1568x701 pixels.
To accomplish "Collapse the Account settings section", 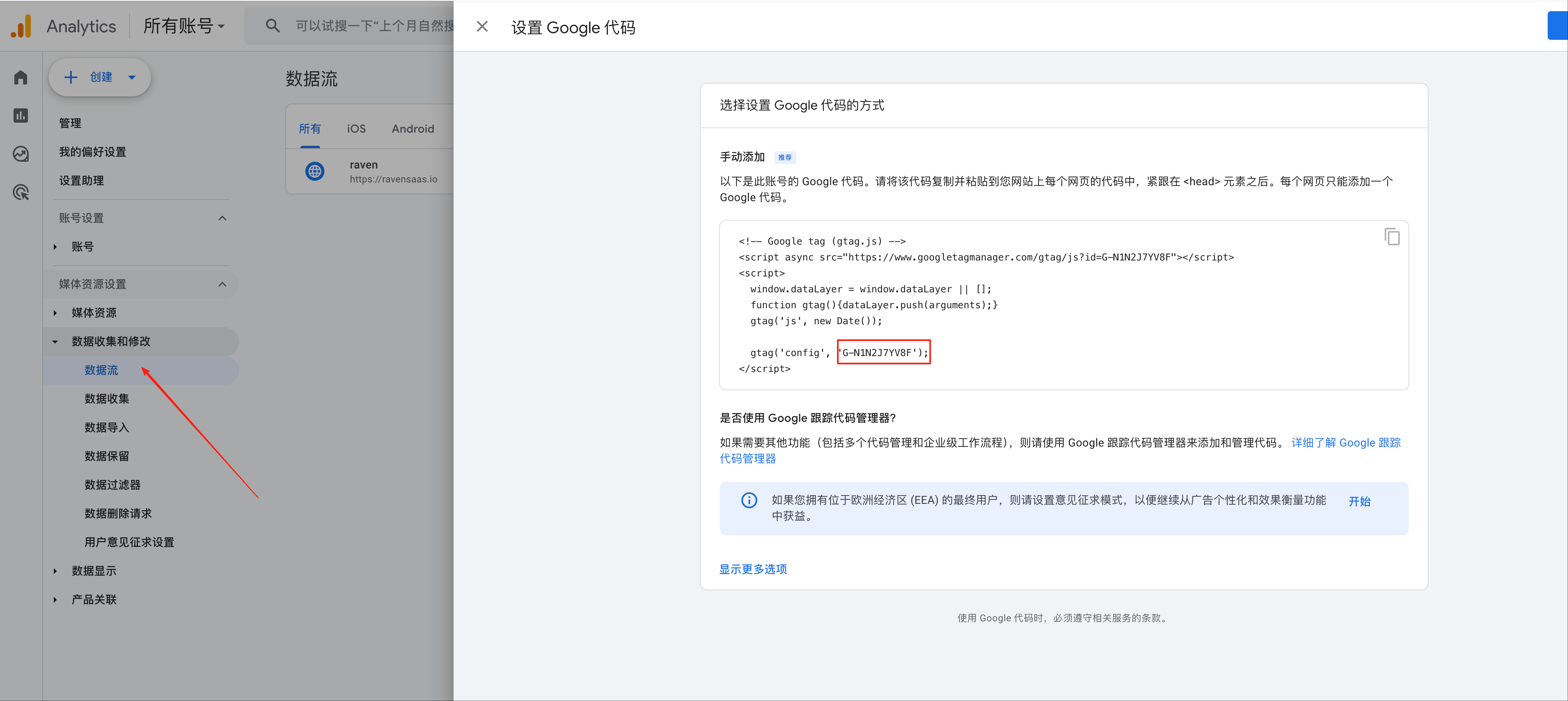I will click(222, 218).
